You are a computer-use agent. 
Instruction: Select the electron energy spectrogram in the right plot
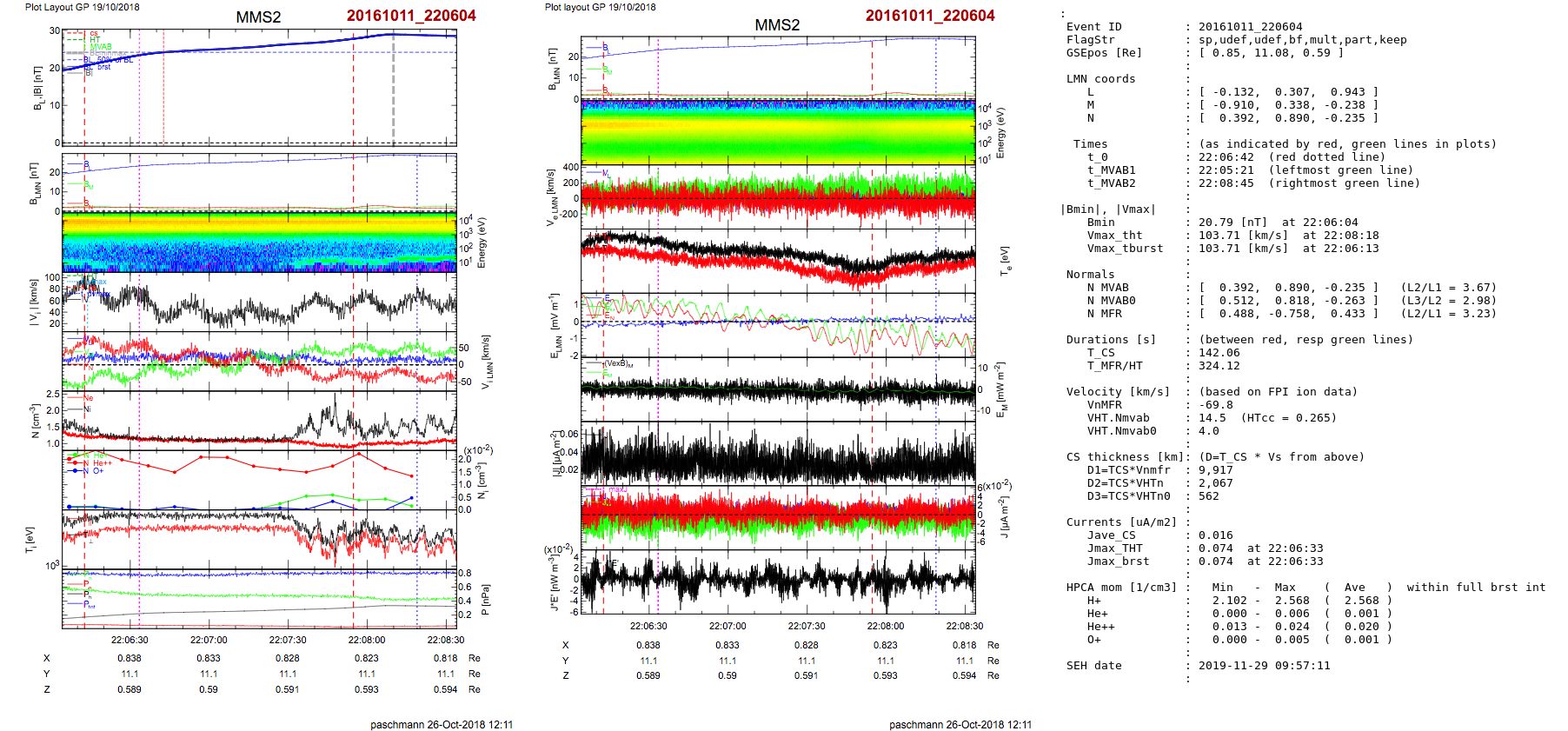(x=778, y=132)
